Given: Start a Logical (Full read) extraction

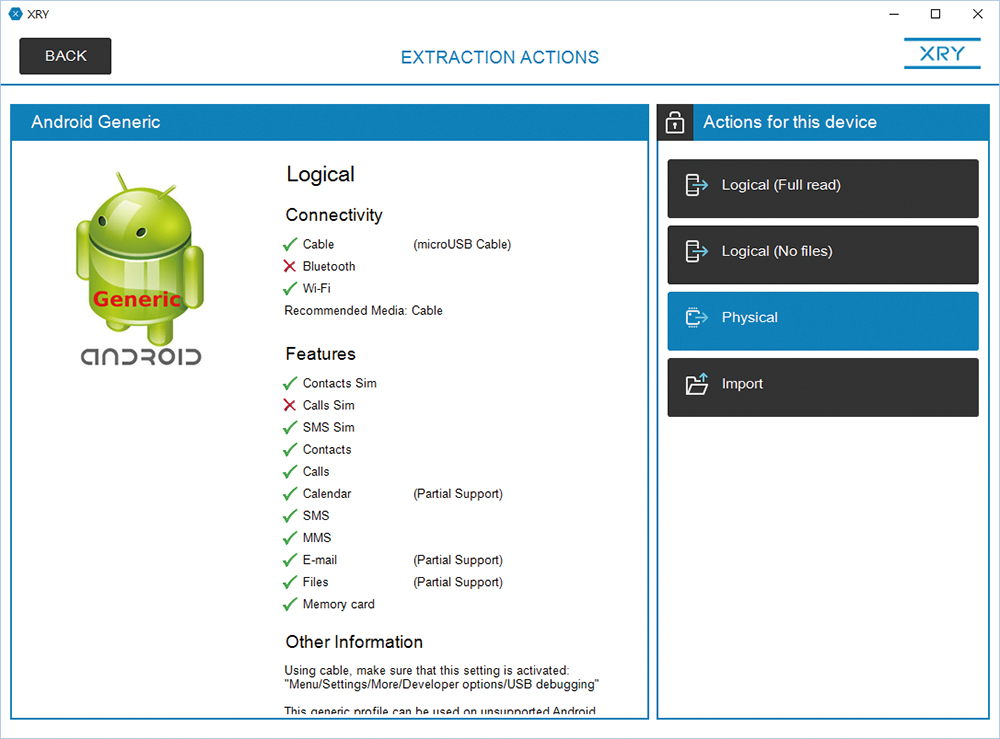Looking at the screenshot, I should pos(823,188).
